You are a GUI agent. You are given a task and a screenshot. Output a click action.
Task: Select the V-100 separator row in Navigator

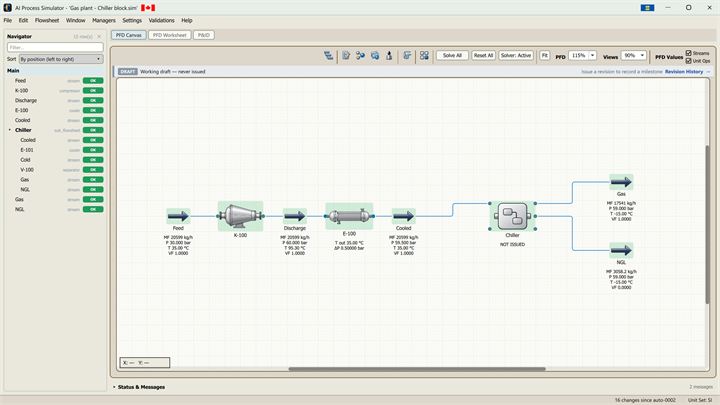55,170
